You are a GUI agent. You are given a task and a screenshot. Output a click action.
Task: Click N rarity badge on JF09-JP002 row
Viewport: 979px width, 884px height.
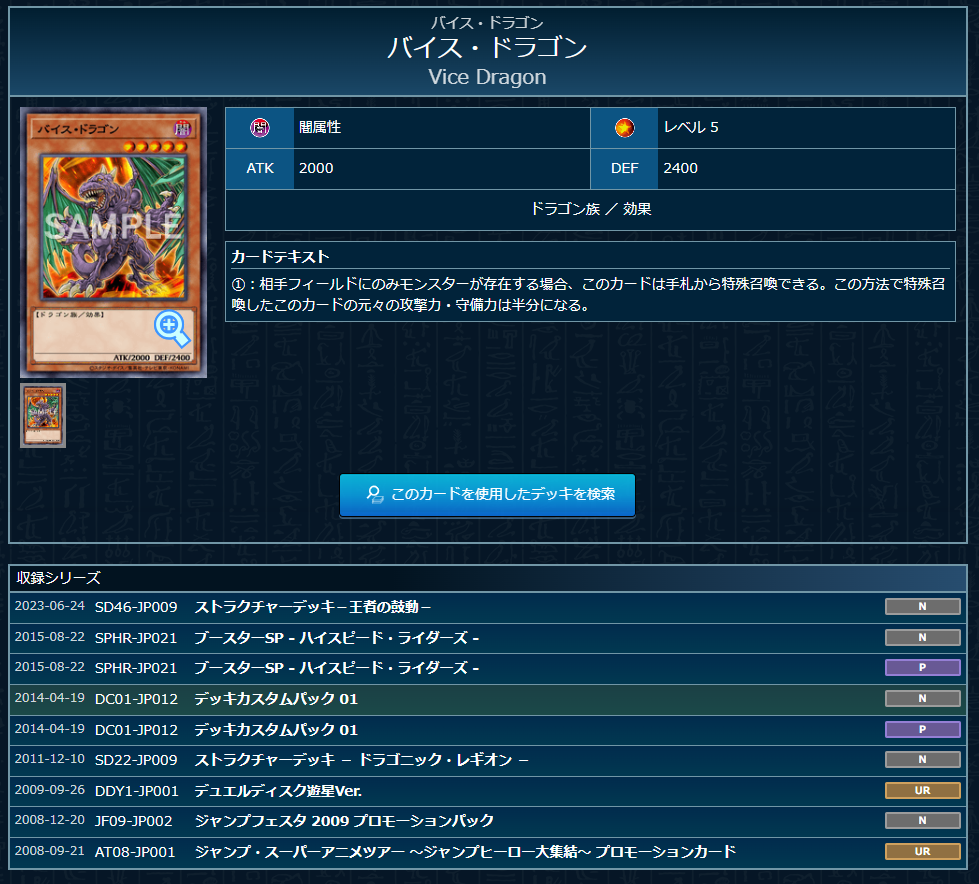pos(922,820)
